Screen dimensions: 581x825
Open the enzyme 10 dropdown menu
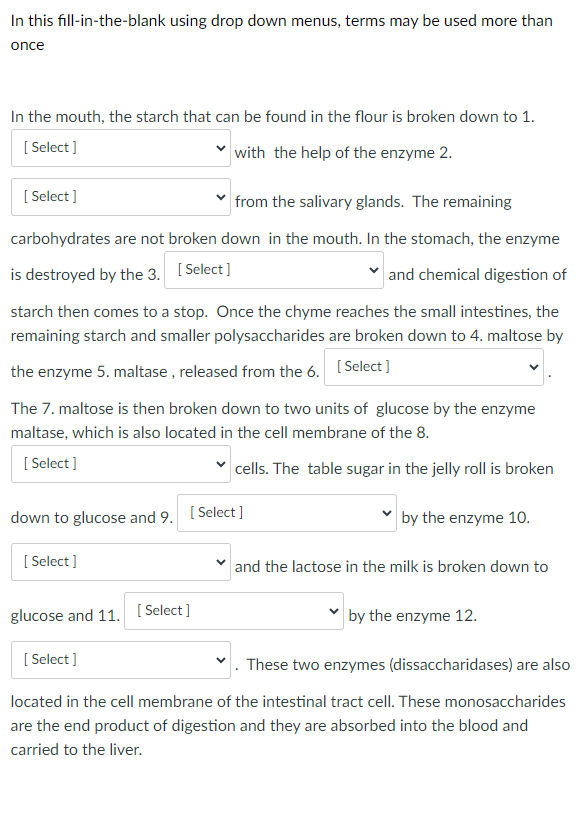pyautogui.click(x=120, y=561)
